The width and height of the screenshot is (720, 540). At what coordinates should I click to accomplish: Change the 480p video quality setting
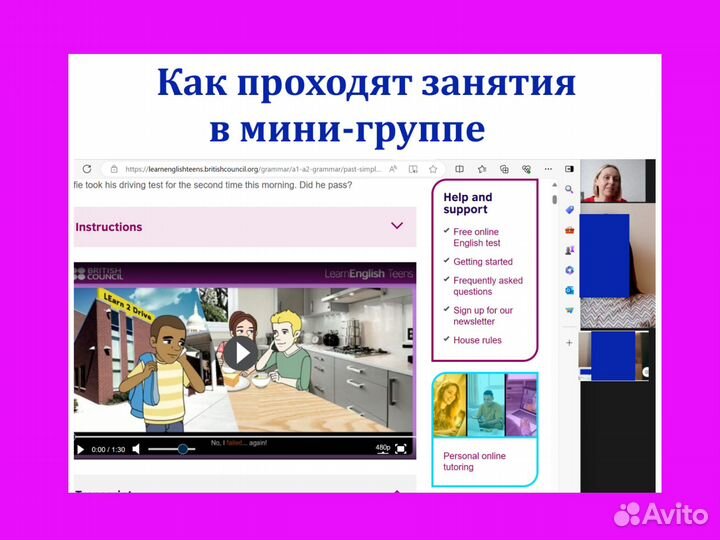382,448
